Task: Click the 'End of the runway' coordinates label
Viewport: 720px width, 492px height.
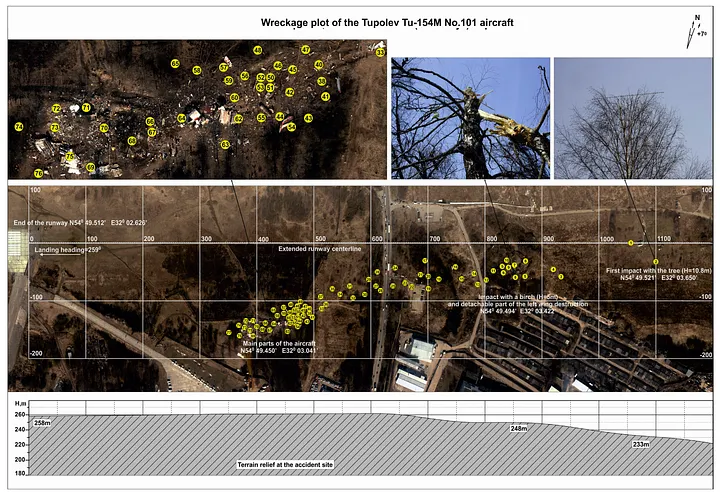Action: coord(80,223)
